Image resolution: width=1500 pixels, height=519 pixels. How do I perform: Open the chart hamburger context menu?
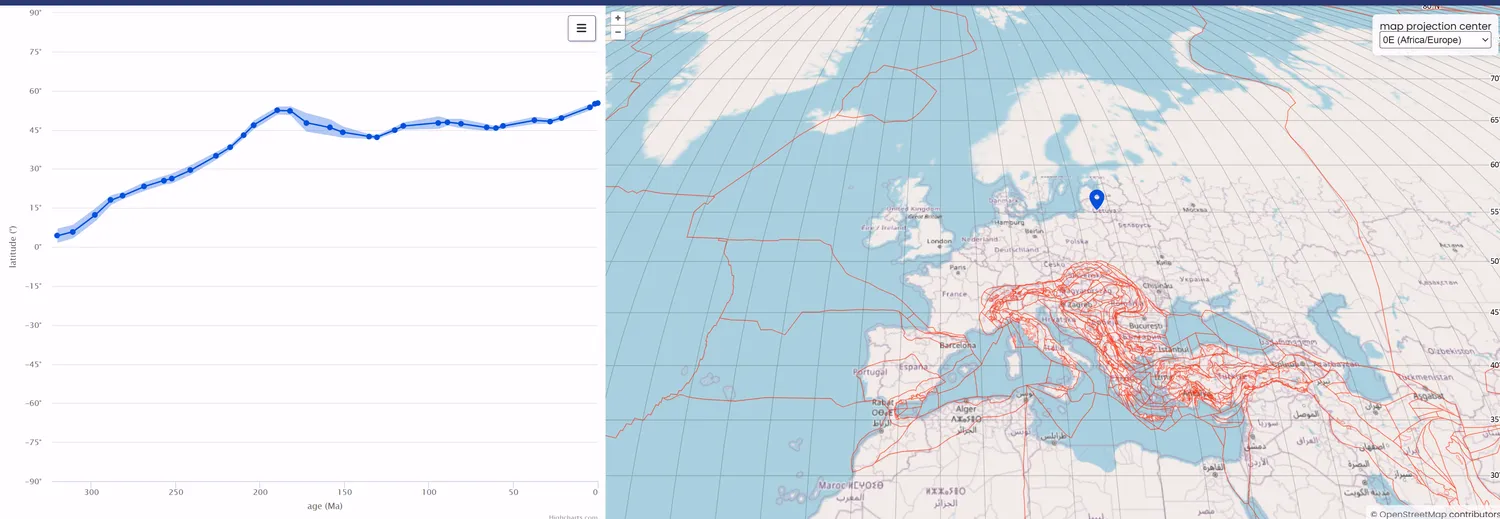tap(581, 28)
